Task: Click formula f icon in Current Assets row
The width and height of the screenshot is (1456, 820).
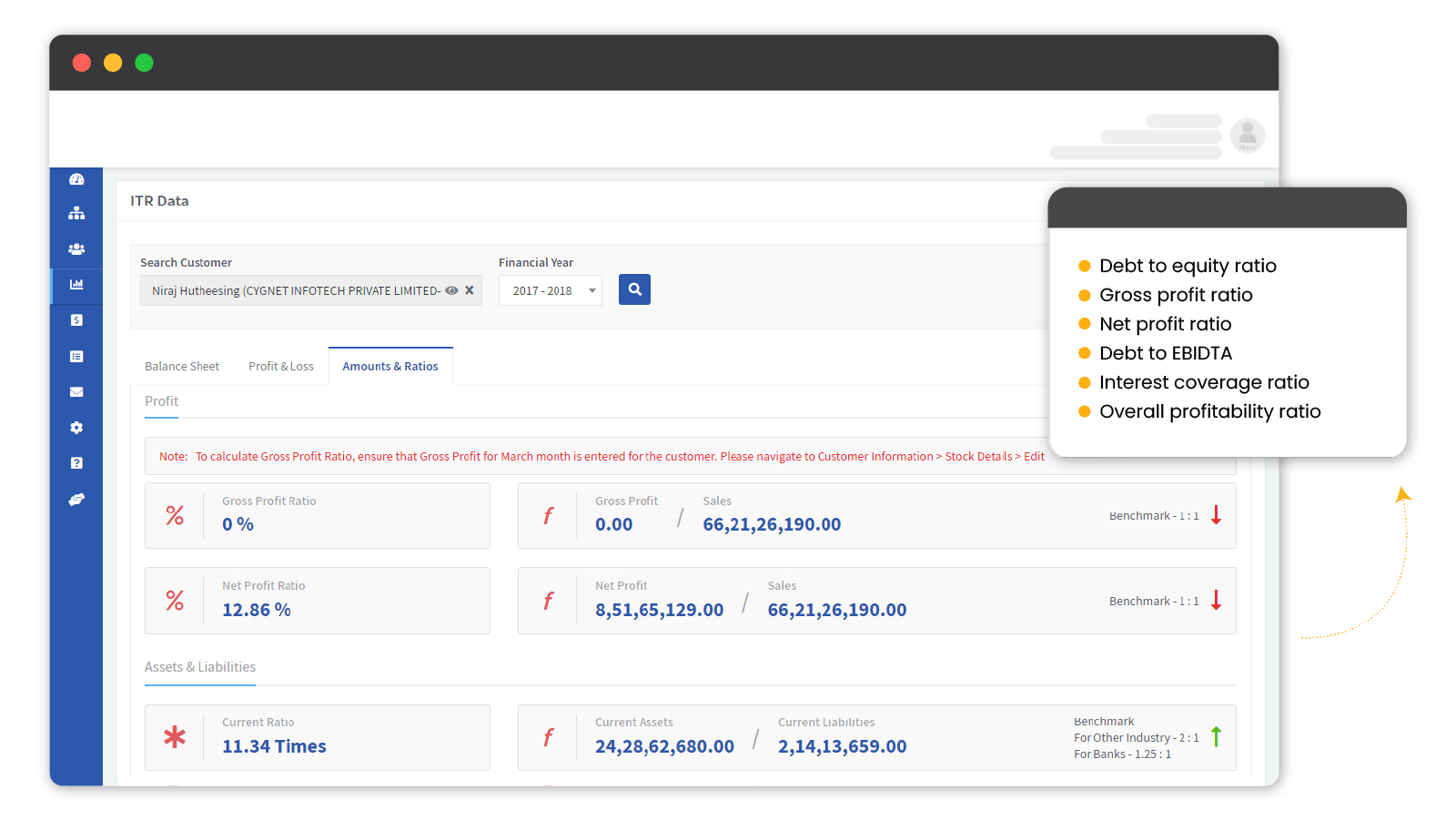Action: (x=548, y=737)
